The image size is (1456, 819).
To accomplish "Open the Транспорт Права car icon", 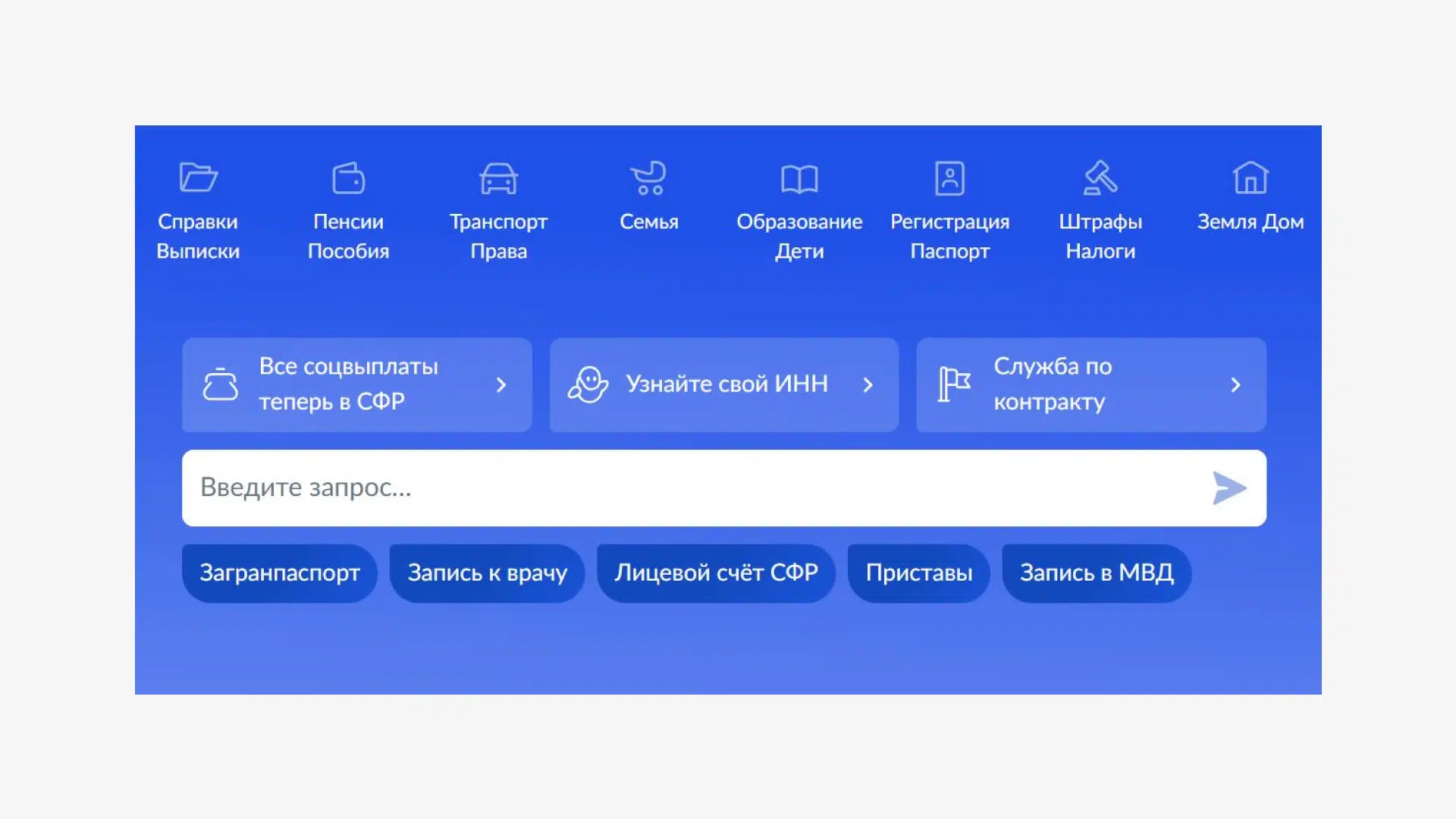I will click(x=498, y=178).
